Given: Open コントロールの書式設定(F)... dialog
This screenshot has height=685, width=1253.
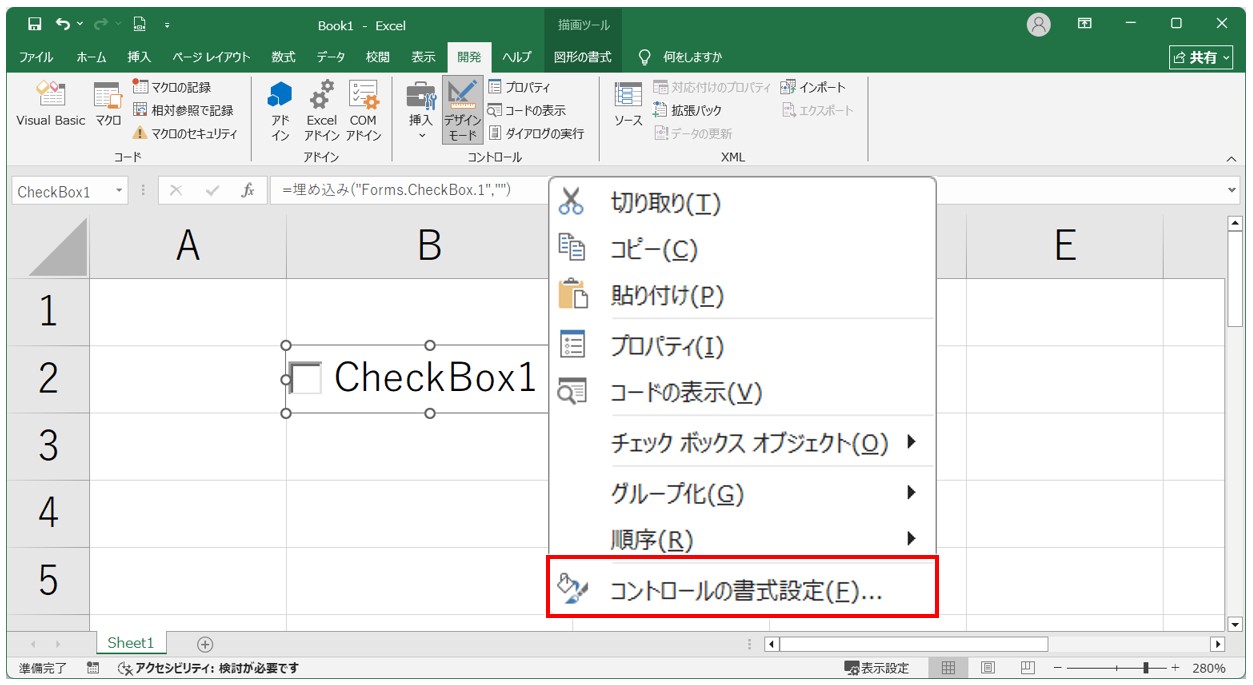Looking at the screenshot, I should 742,590.
